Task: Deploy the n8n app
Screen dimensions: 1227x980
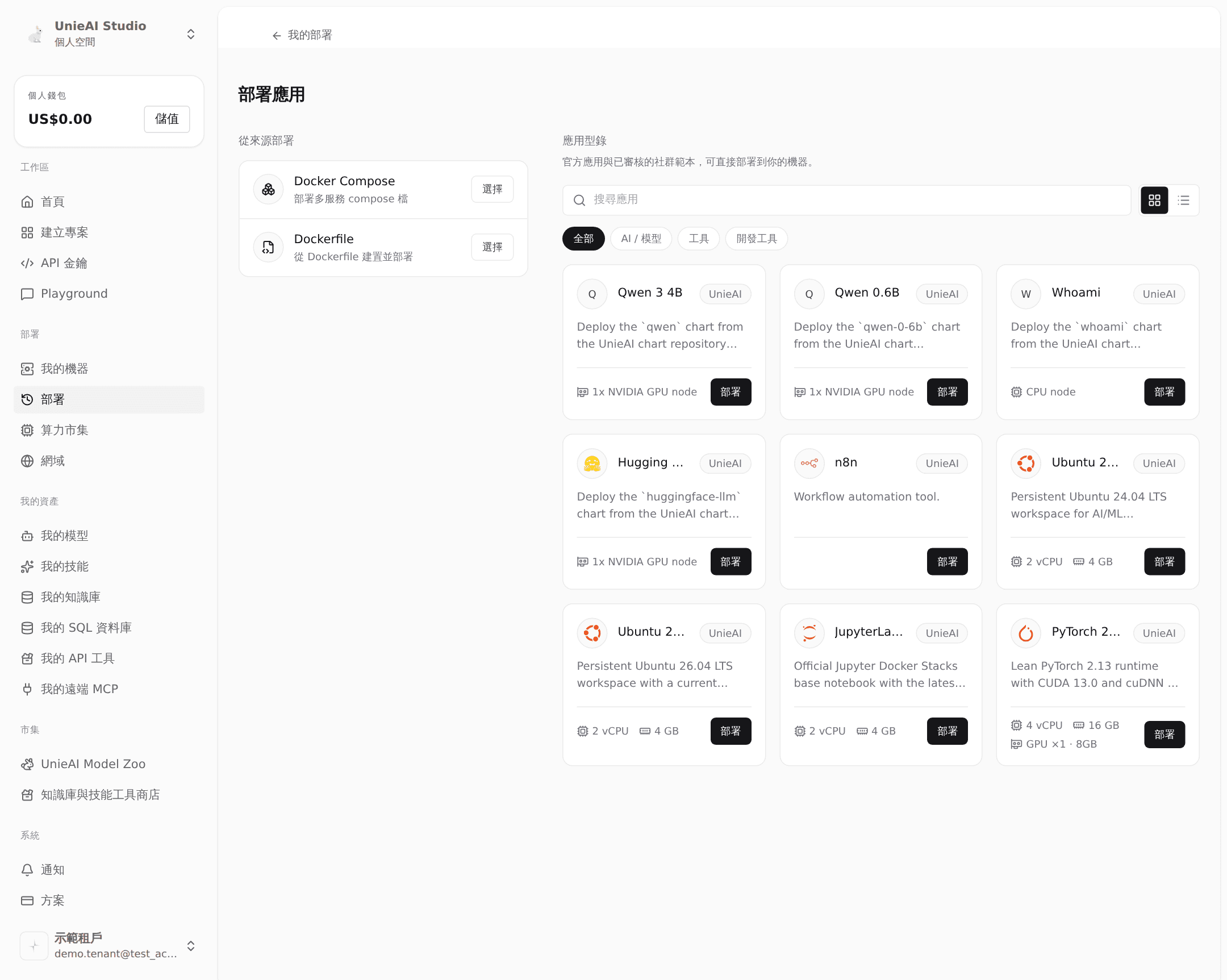Action: point(947,562)
